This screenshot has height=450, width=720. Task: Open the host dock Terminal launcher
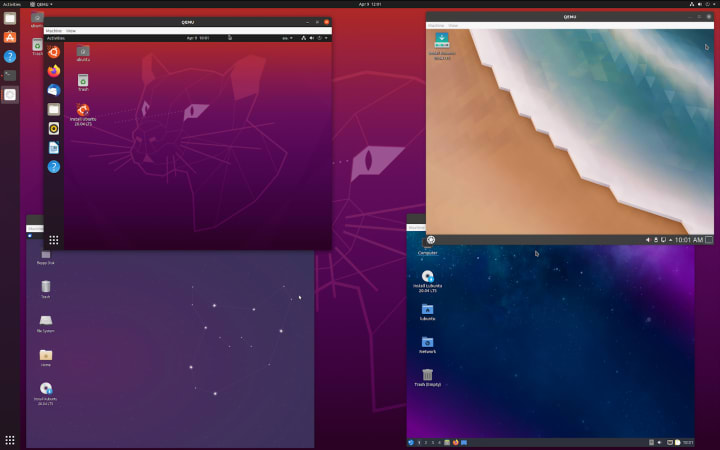click(10, 75)
